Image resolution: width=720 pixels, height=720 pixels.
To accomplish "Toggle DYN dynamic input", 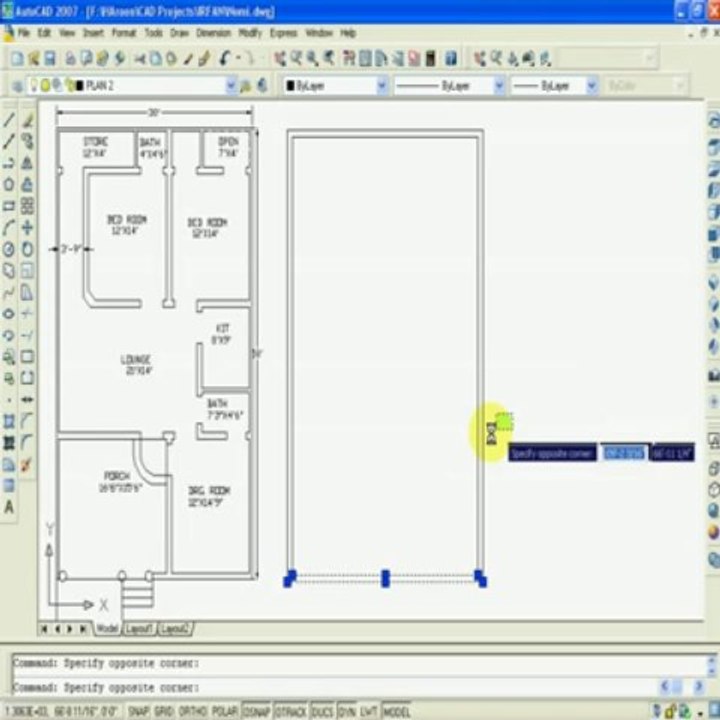I will coord(347,712).
